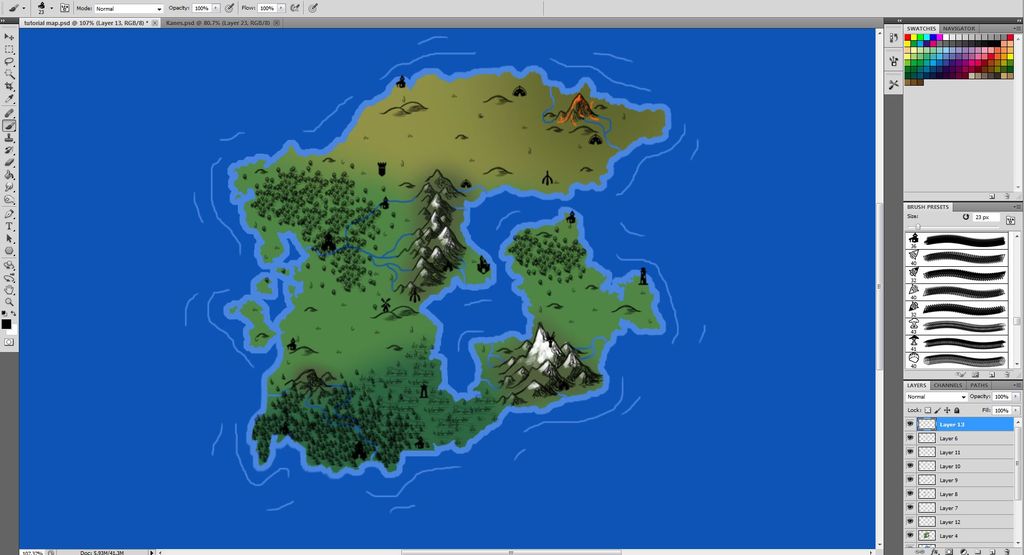Viewport: 1024px width, 555px height.
Task: Click the airbrush icon beside Flow
Action: 295,7
